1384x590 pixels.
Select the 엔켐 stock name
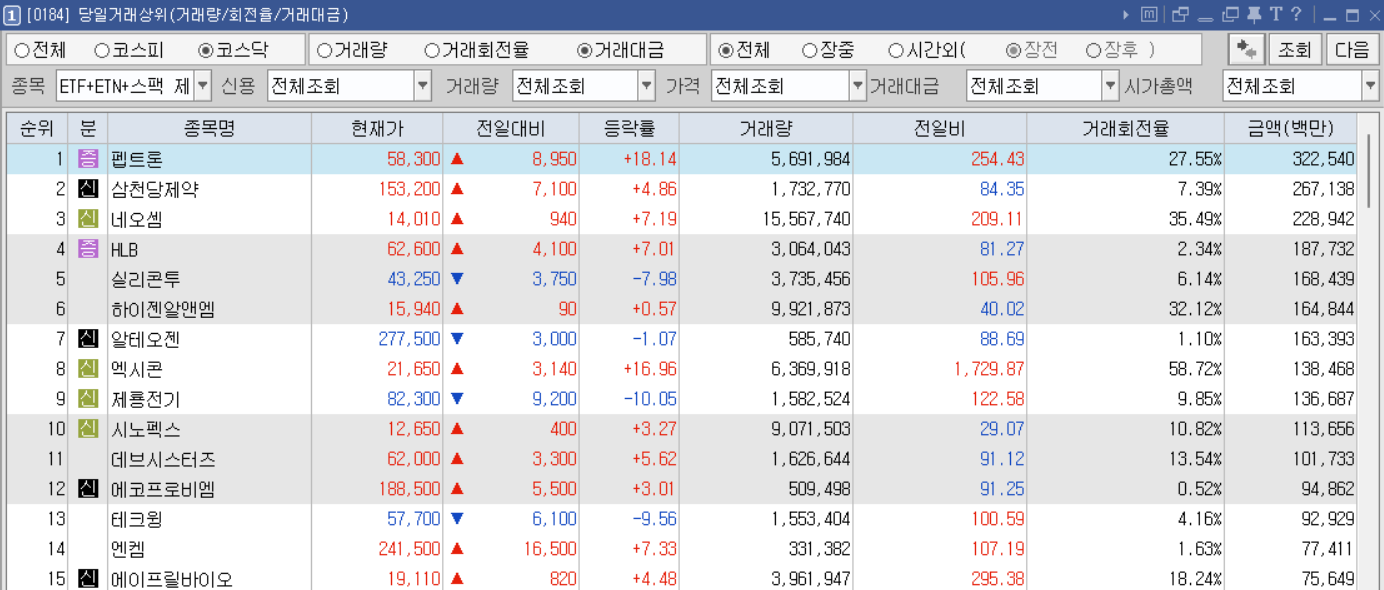(128, 549)
